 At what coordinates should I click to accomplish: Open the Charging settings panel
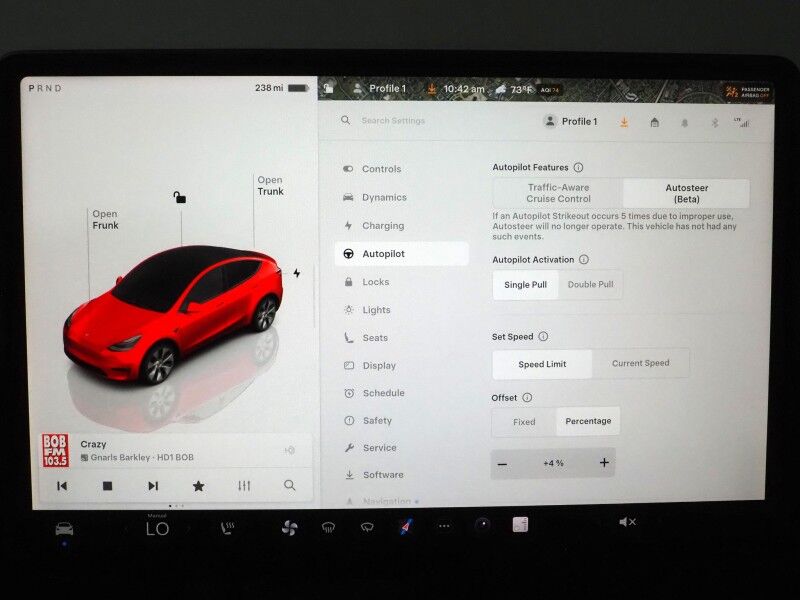381,225
